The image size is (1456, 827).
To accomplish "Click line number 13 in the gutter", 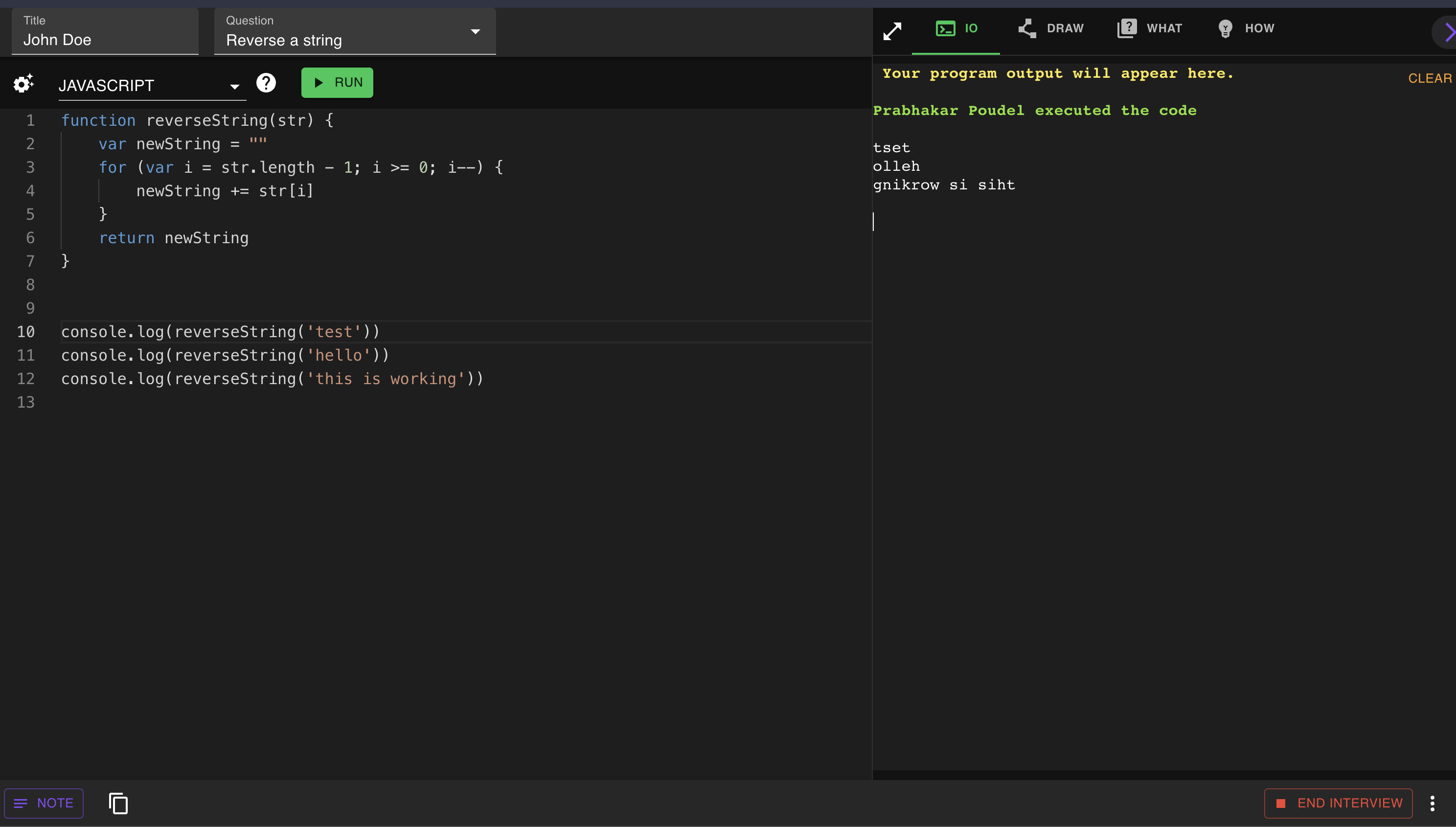I will [x=25, y=402].
